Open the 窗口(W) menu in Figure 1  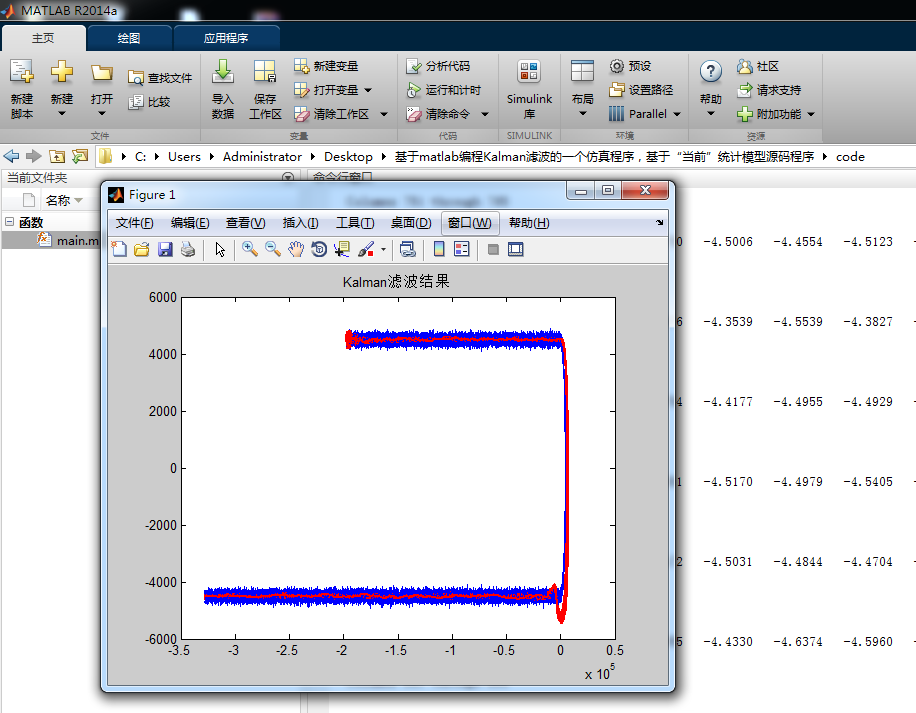coord(470,223)
